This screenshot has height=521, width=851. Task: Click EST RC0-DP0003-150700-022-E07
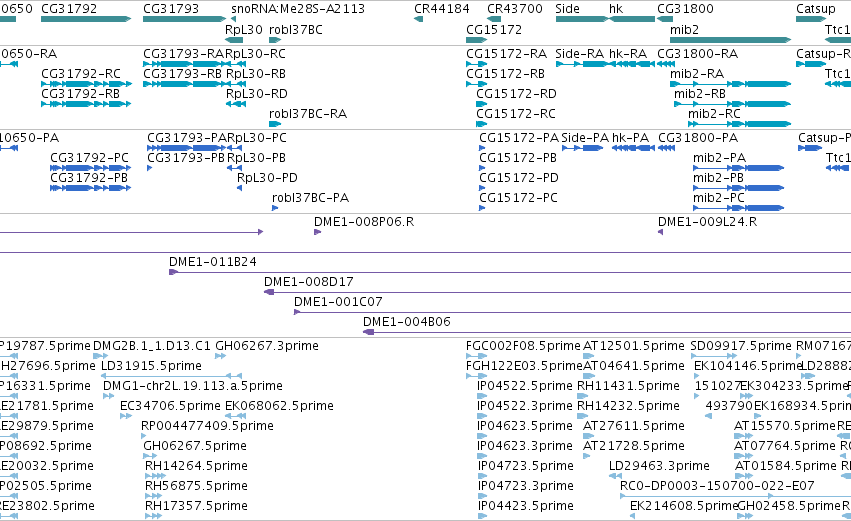[717, 487]
